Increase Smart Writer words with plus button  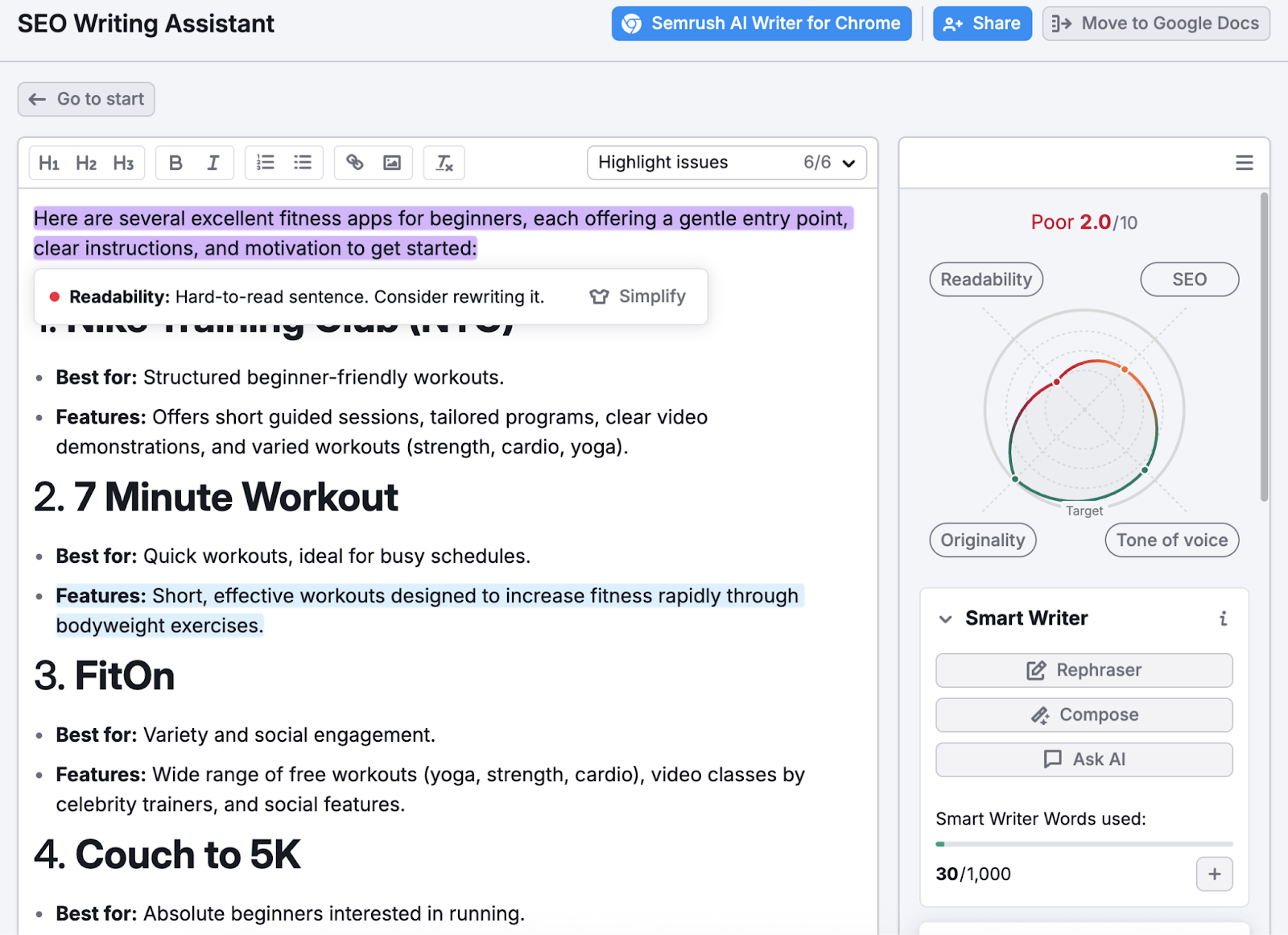[1214, 874]
